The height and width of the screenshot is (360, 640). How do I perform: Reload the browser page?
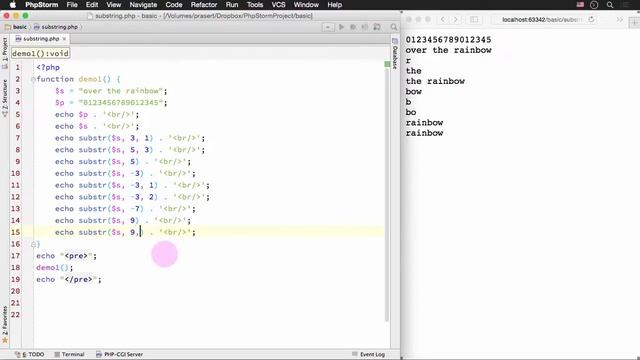[591, 20]
